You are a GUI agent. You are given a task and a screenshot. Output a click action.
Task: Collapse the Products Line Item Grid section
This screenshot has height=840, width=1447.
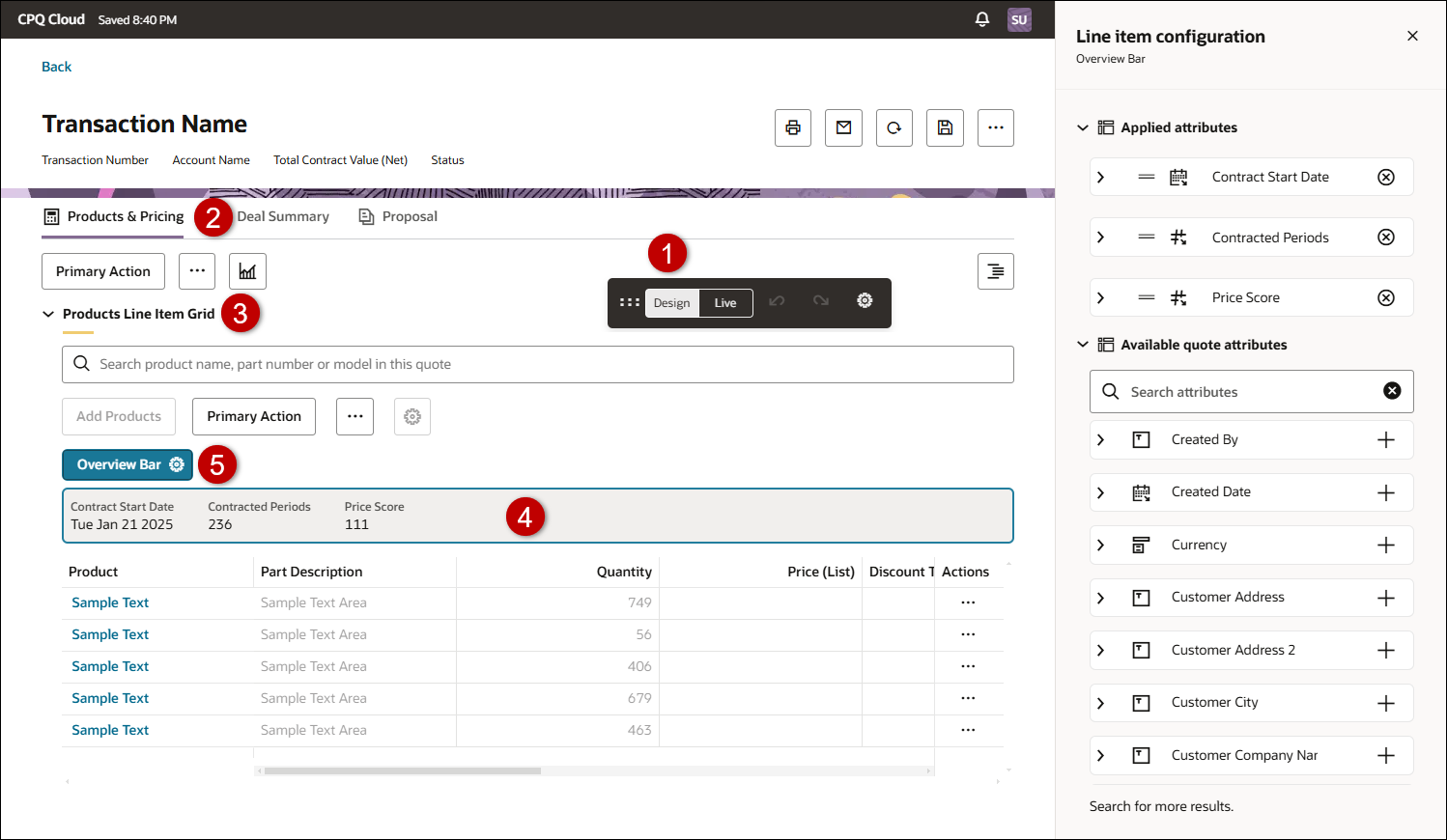click(48, 315)
